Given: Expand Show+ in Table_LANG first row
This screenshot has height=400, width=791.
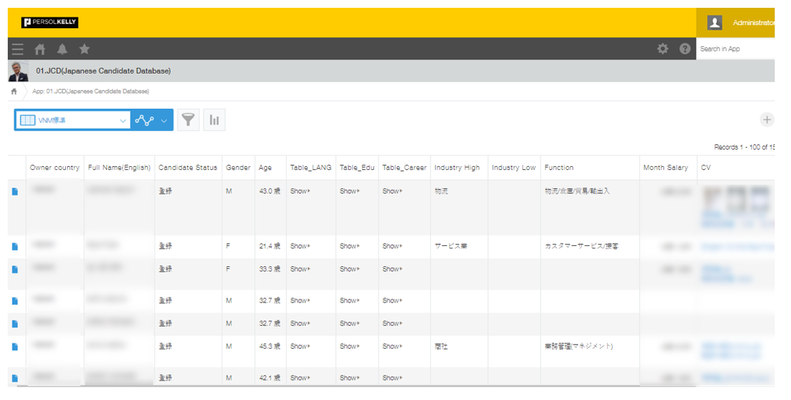Looking at the screenshot, I should tap(300, 189).
